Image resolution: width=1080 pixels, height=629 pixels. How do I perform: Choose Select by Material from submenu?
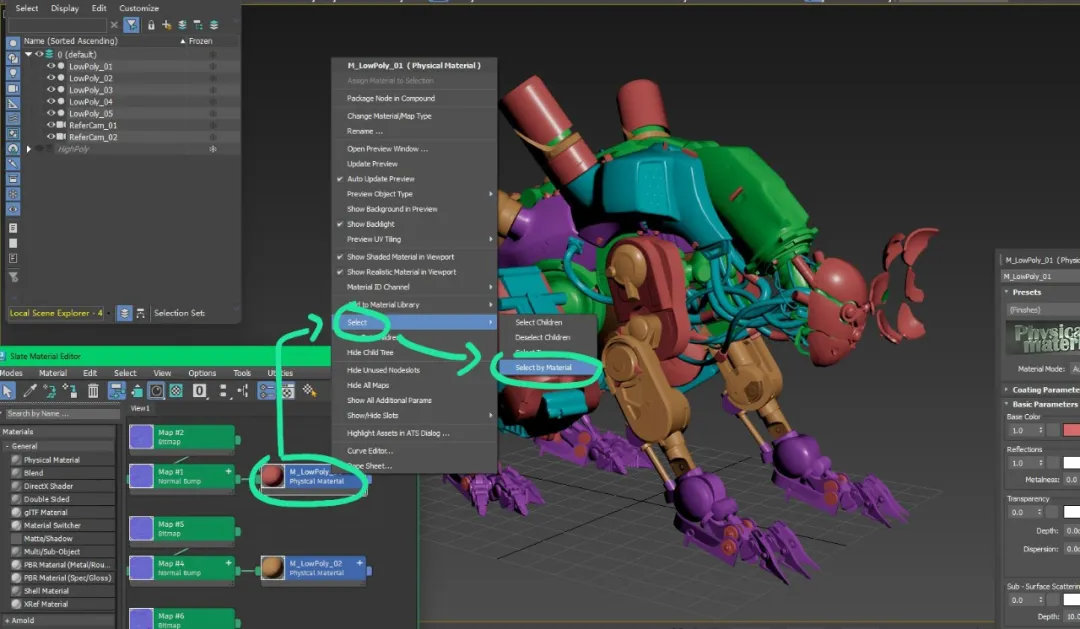coord(543,368)
